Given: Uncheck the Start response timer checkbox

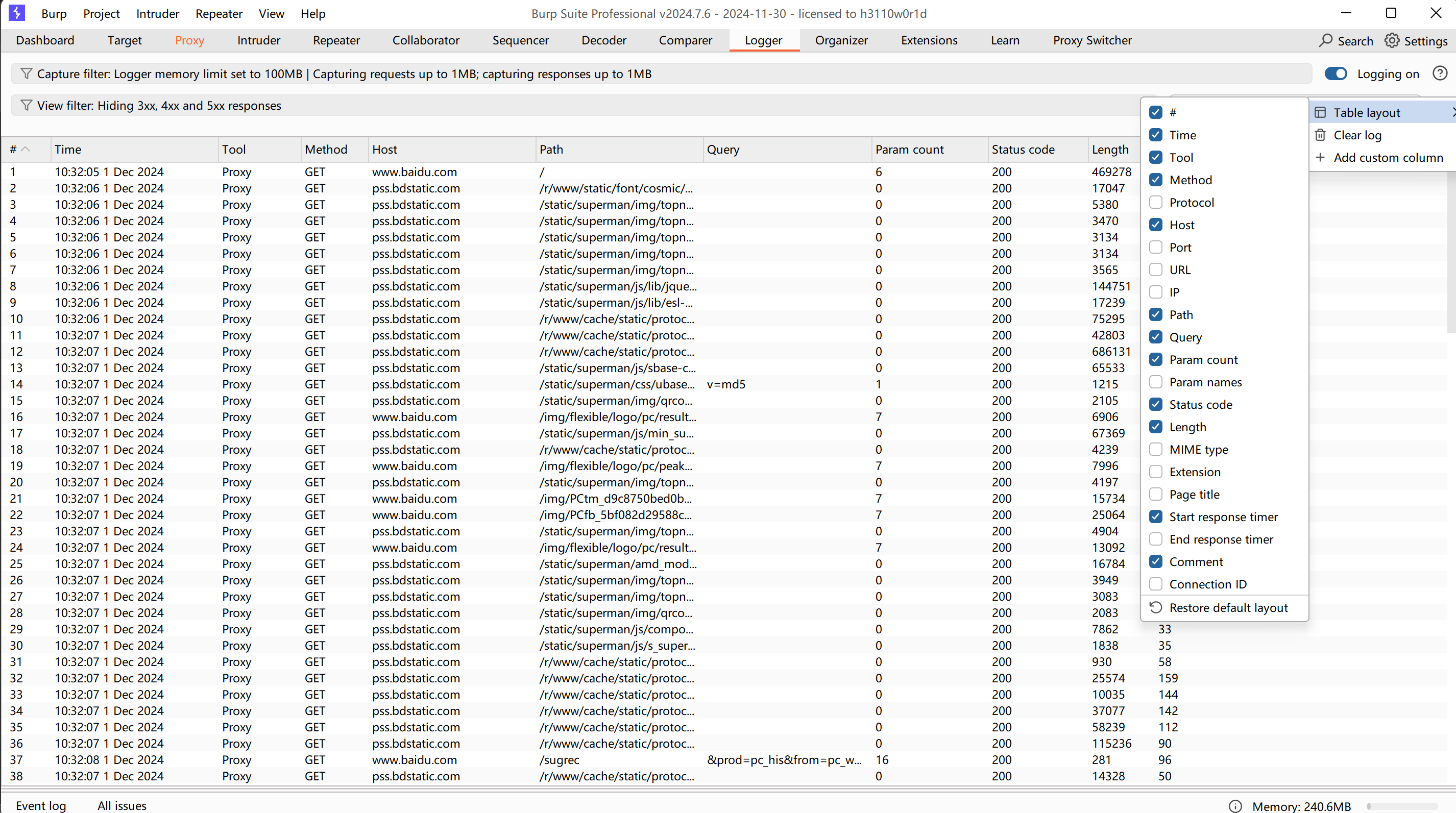Looking at the screenshot, I should (x=1156, y=517).
